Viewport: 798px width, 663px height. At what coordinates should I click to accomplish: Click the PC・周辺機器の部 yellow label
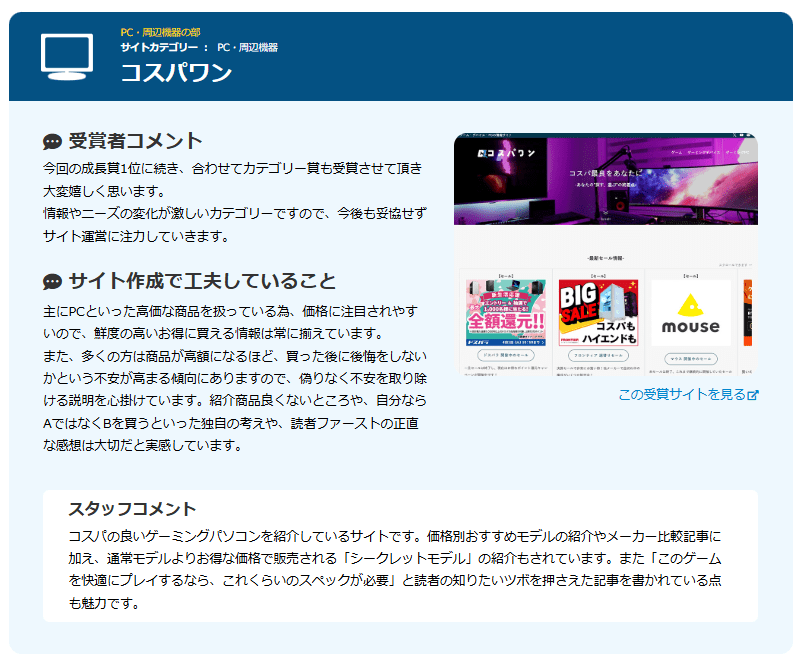pos(160,32)
